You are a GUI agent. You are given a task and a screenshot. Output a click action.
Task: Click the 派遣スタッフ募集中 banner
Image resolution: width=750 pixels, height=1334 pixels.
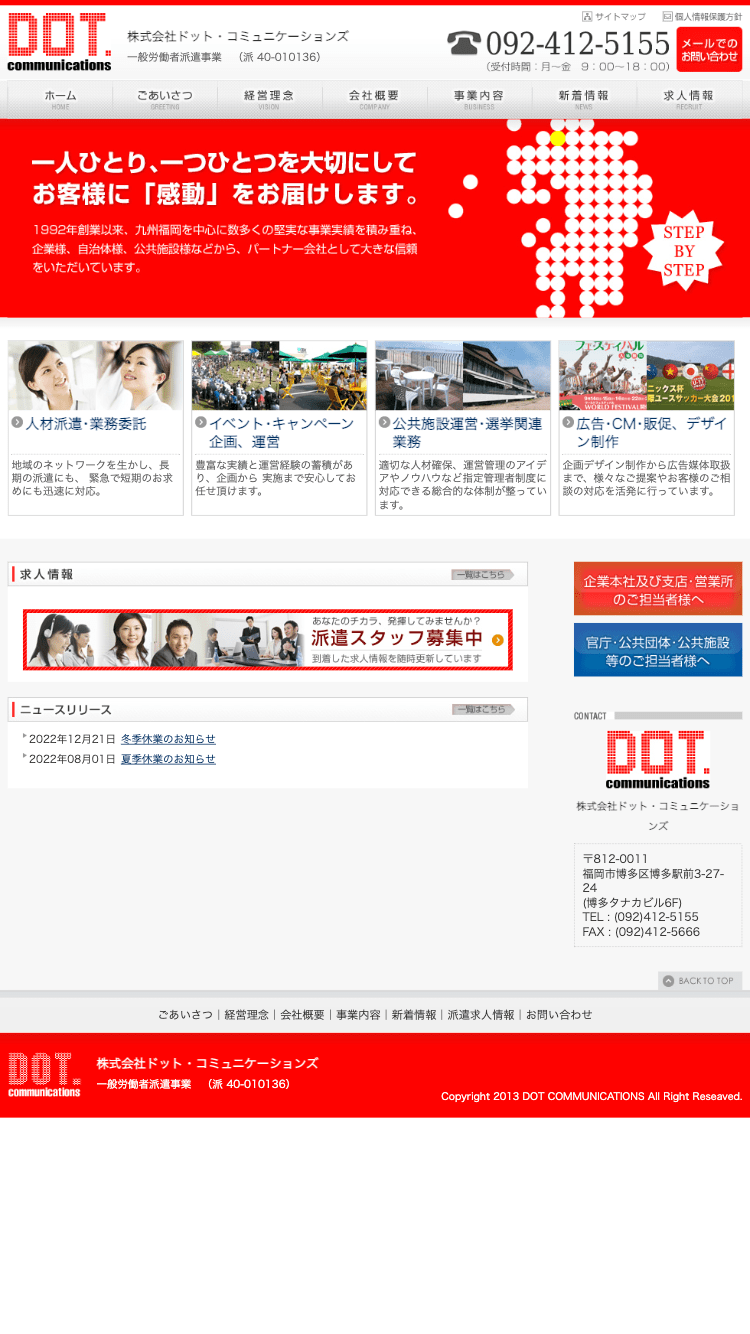click(x=268, y=640)
